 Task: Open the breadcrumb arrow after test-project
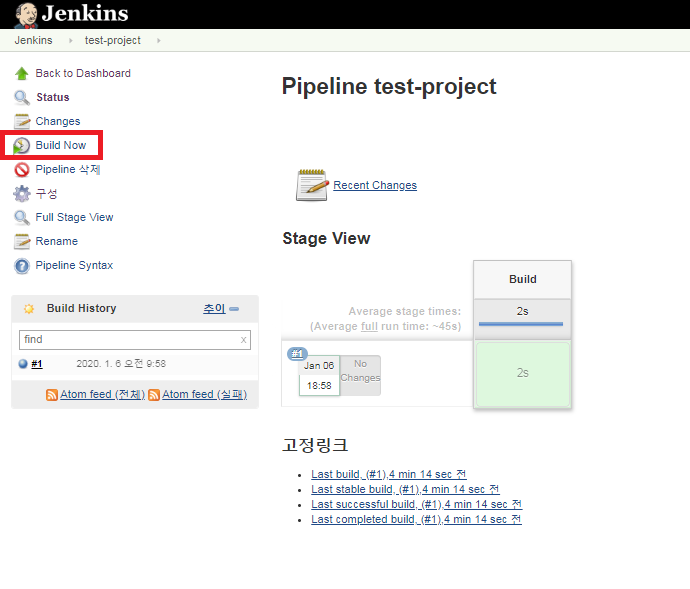point(158,40)
